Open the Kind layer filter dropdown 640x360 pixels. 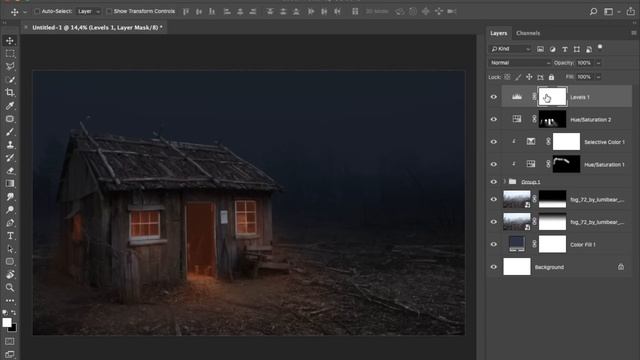point(510,49)
